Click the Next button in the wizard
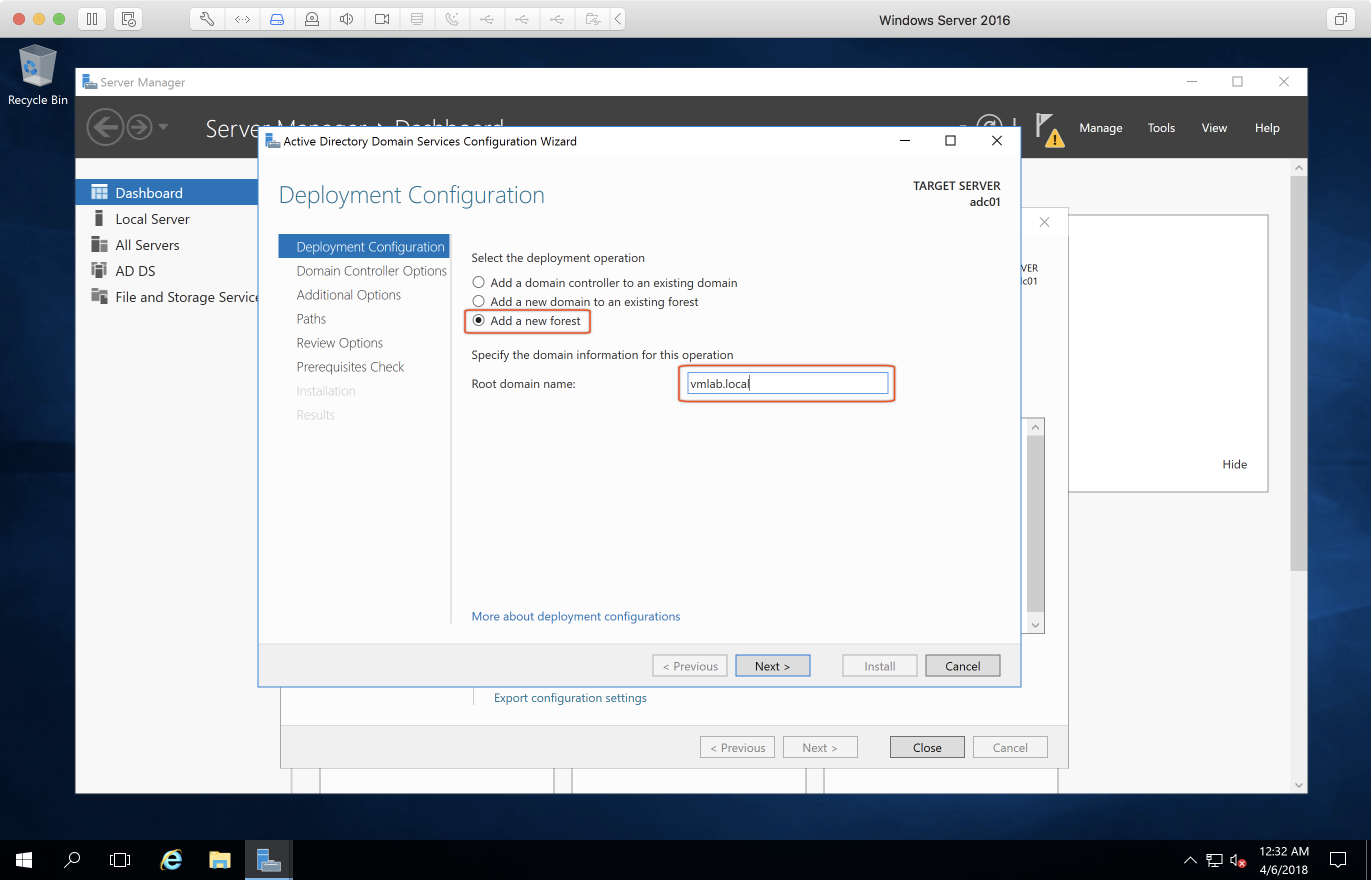1371x880 pixels. (772, 666)
